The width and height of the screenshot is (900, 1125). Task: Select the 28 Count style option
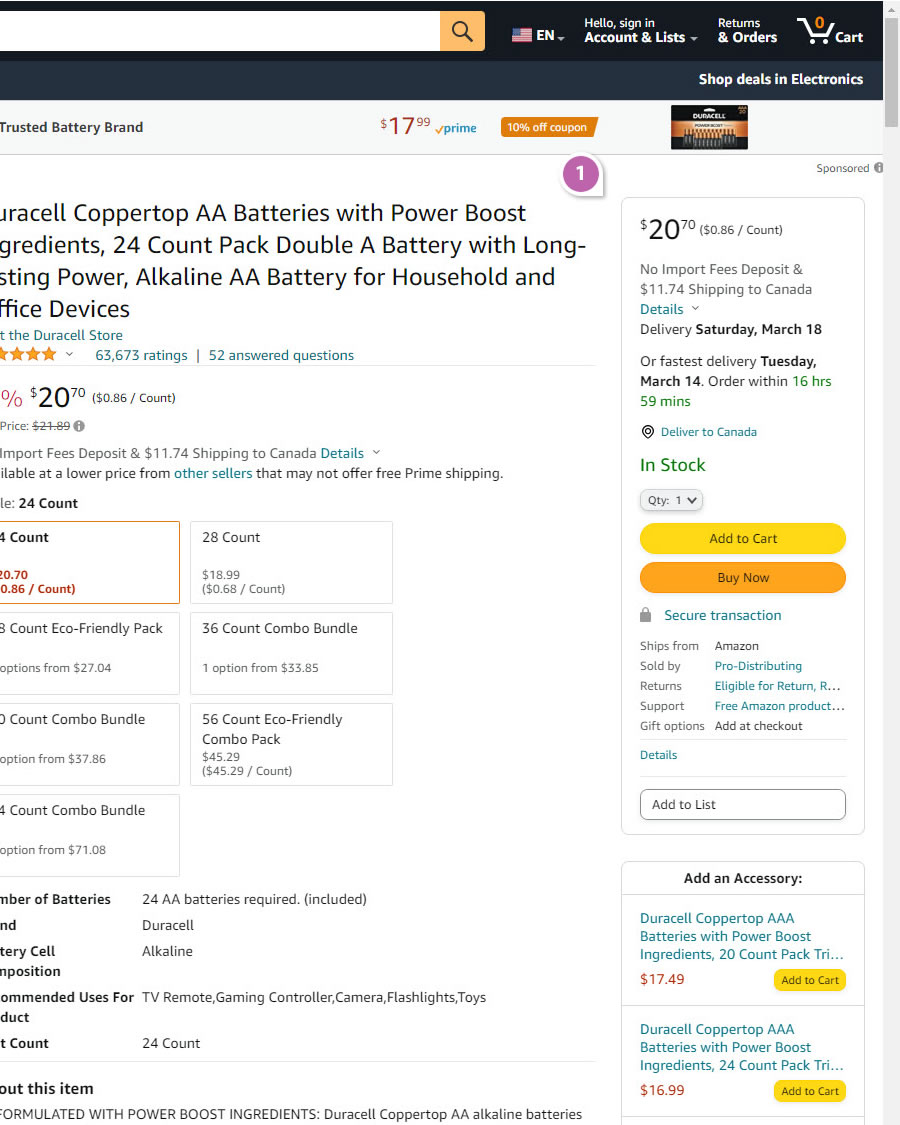(291, 562)
